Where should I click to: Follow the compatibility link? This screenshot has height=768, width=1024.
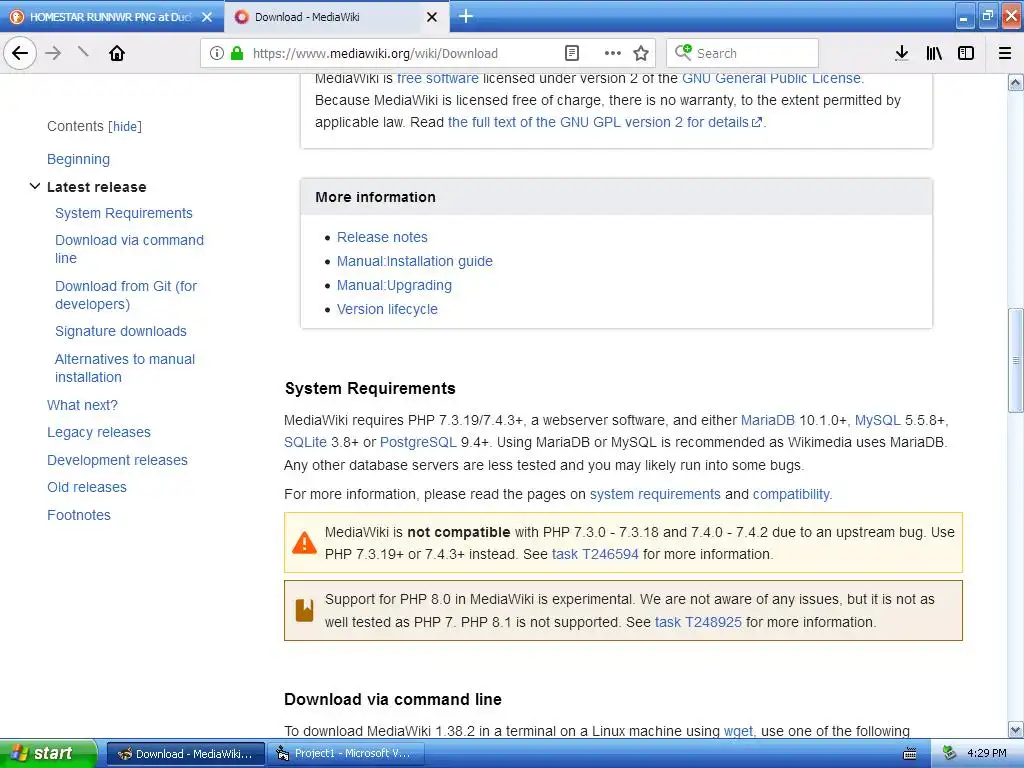[x=792, y=494]
